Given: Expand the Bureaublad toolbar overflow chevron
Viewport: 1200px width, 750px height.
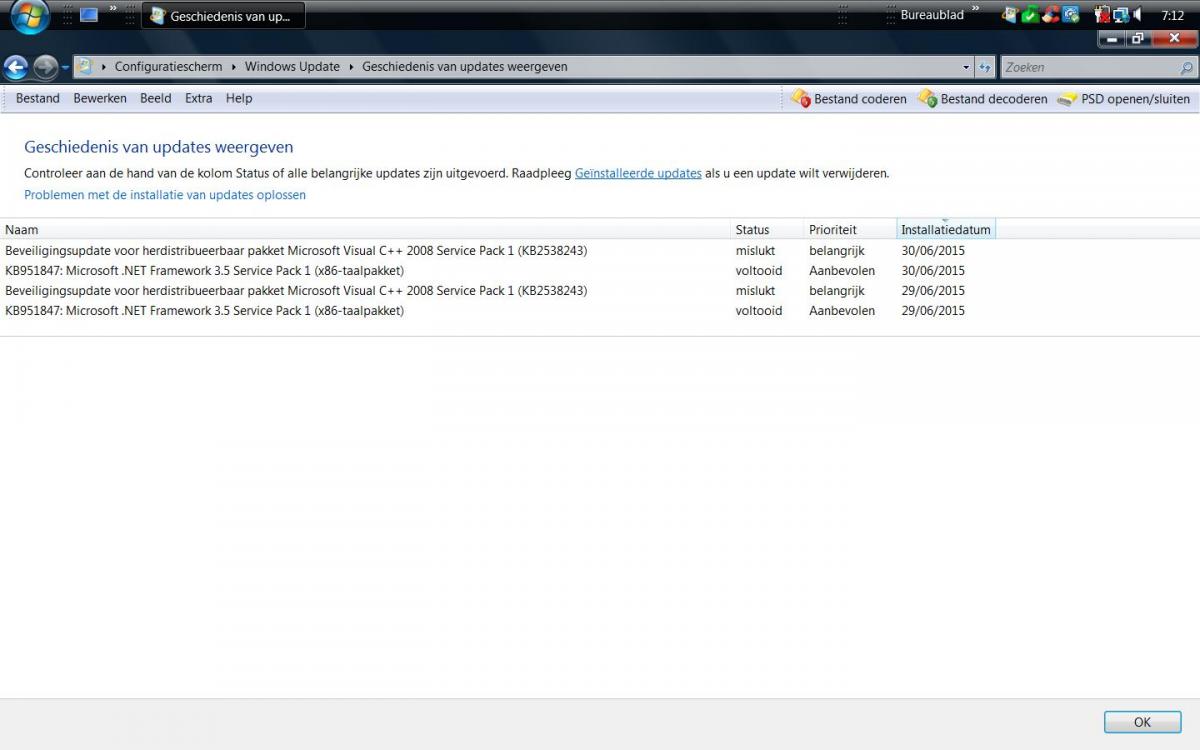Looking at the screenshot, I should coord(975,10).
